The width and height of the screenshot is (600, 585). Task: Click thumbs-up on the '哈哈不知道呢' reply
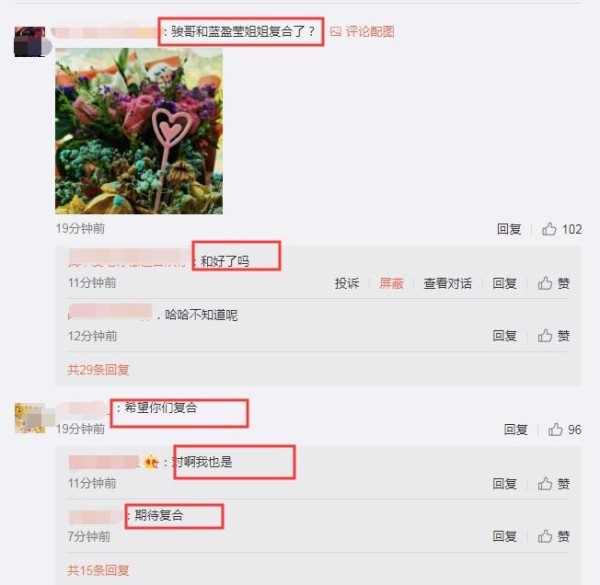pos(545,336)
